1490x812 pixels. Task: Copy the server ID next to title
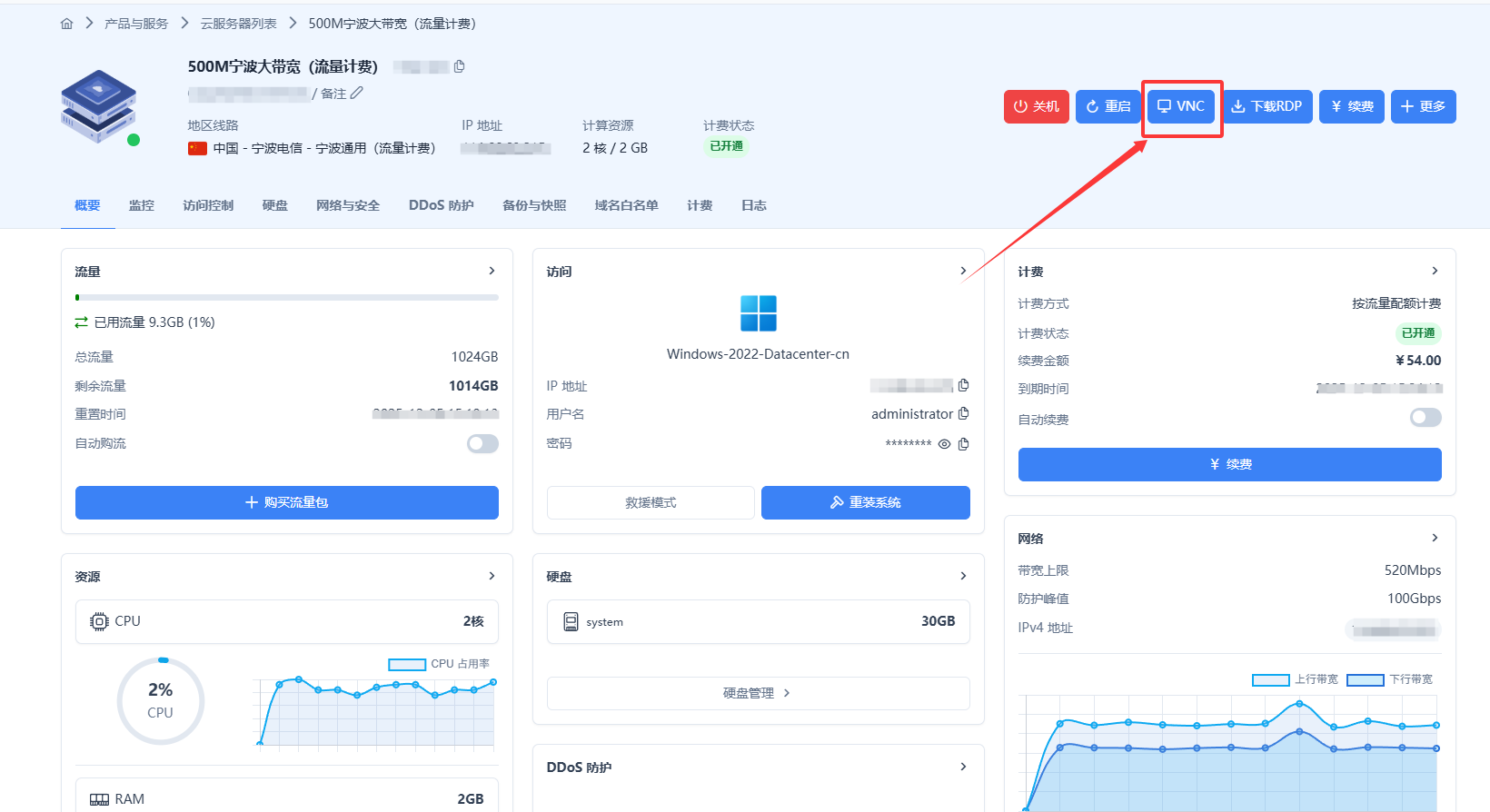pos(460,66)
